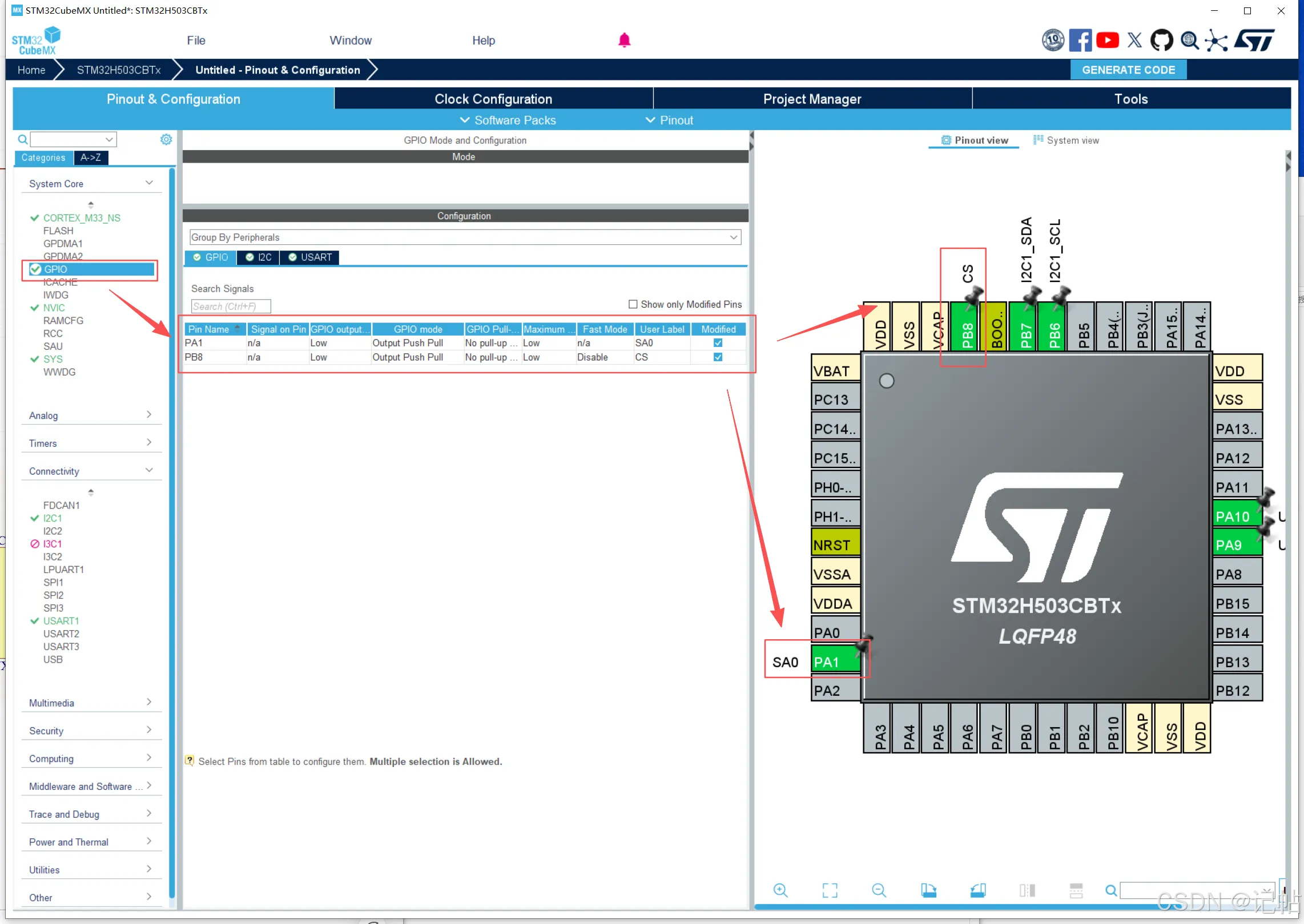Switch to Clock Configuration tab
This screenshot has height=924, width=1304.
coord(493,99)
